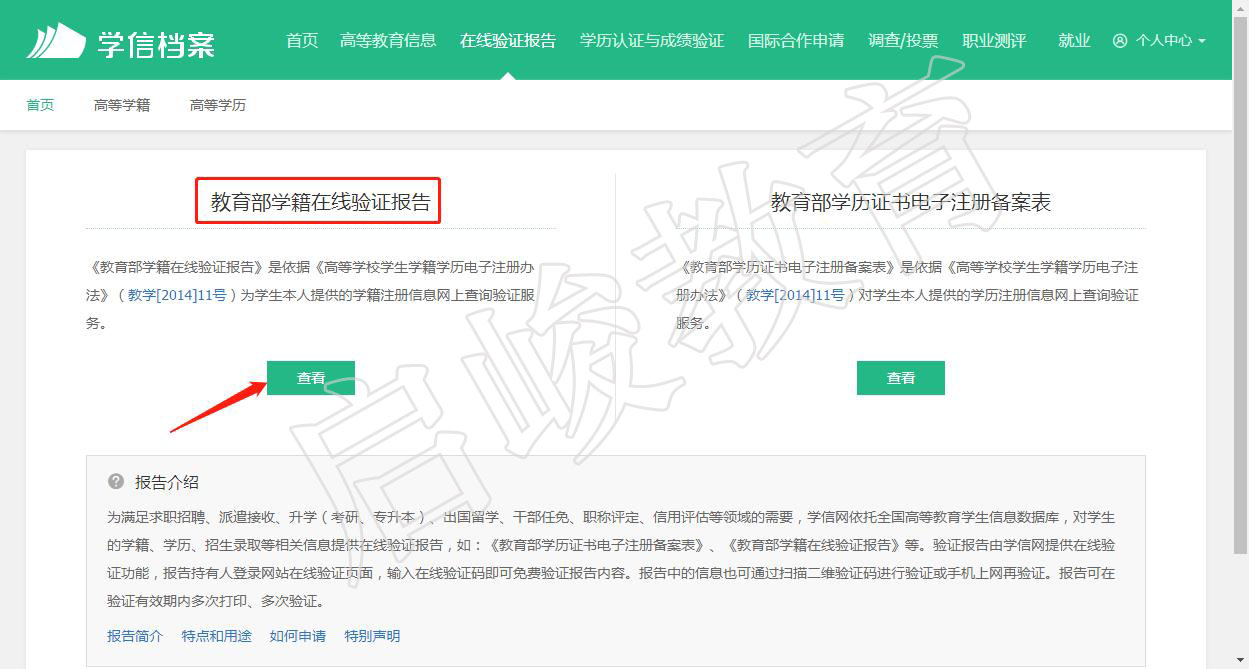Click the question mark icon beside 报告介绍

116,482
